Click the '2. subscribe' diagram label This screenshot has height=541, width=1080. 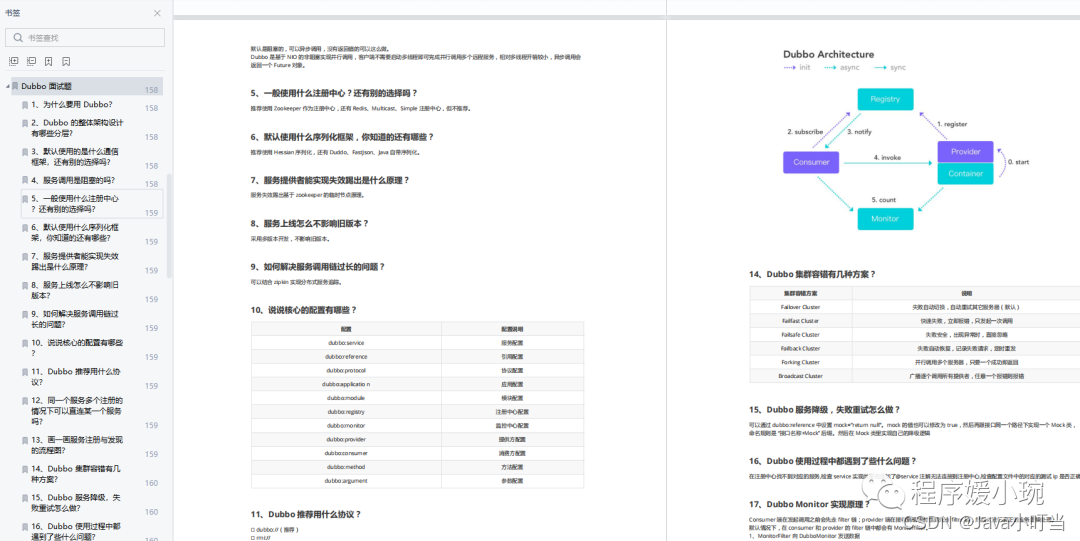pos(805,132)
